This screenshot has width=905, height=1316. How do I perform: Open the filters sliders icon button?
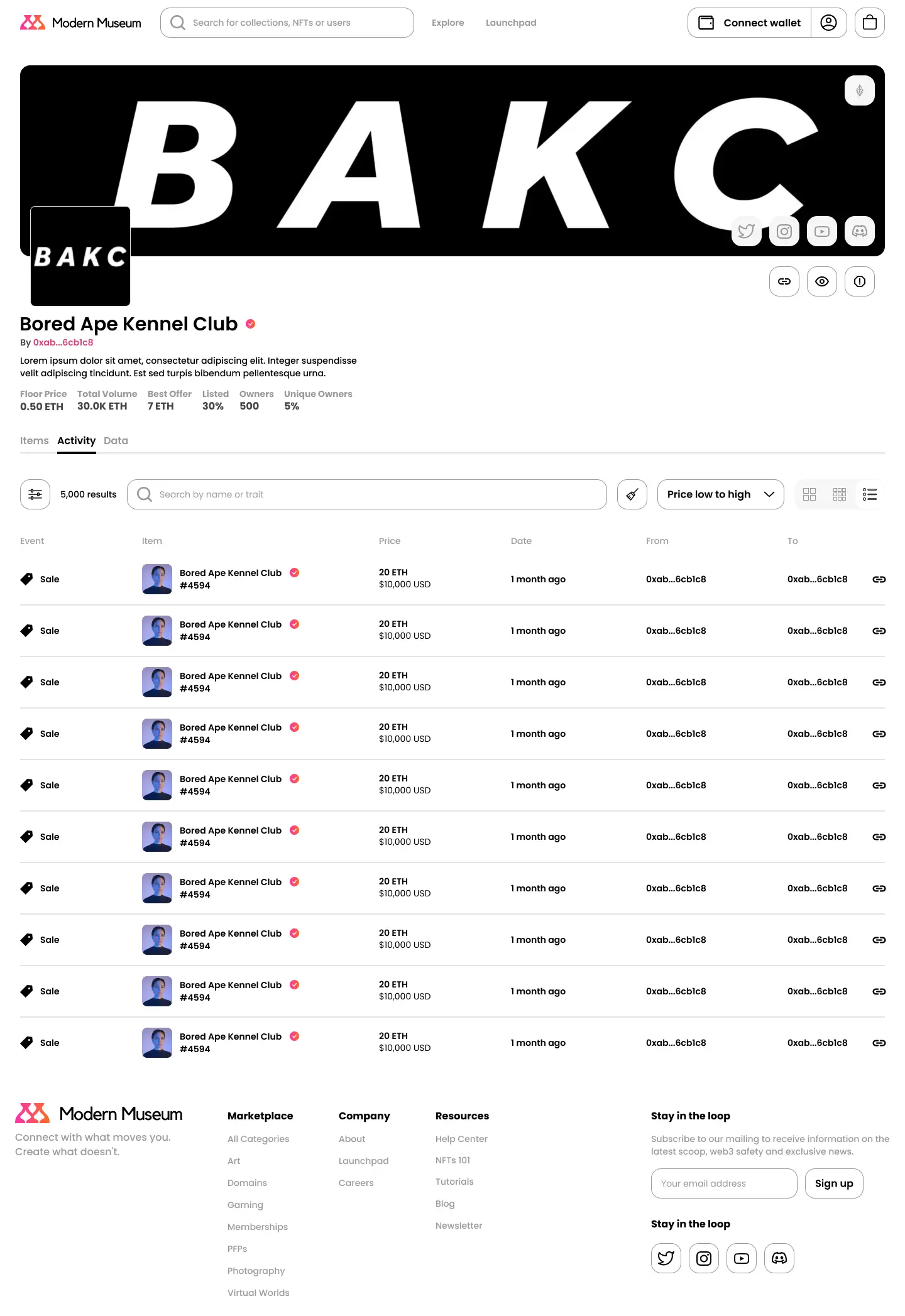coord(35,494)
